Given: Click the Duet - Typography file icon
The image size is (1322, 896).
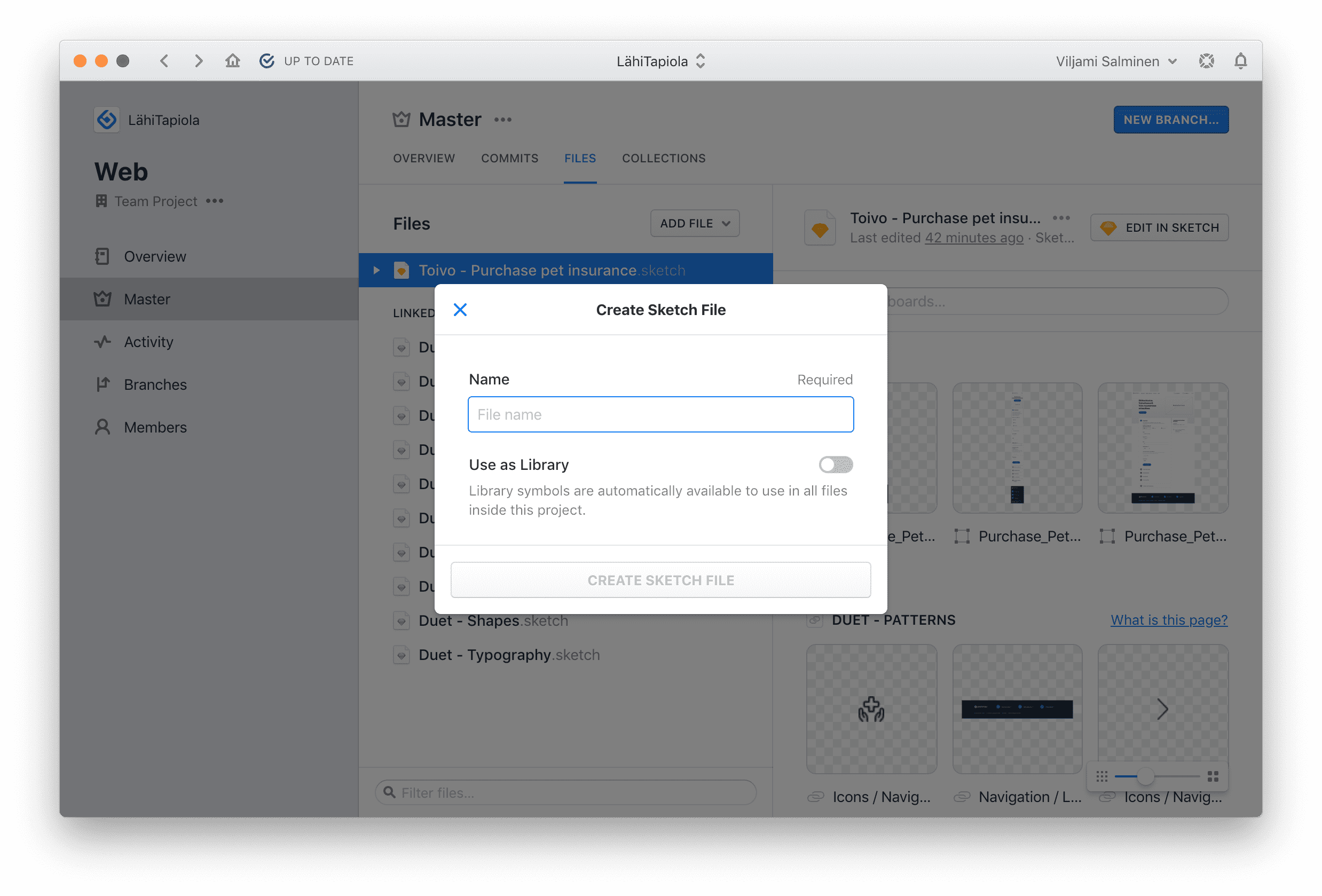Looking at the screenshot, I should point(401,654).
